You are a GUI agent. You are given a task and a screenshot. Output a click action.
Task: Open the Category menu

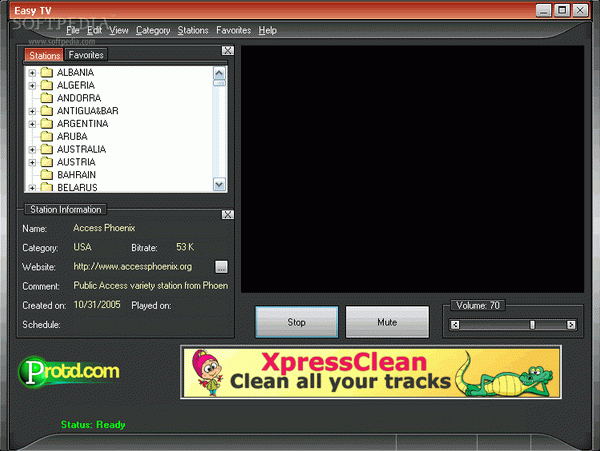[153, 30]
